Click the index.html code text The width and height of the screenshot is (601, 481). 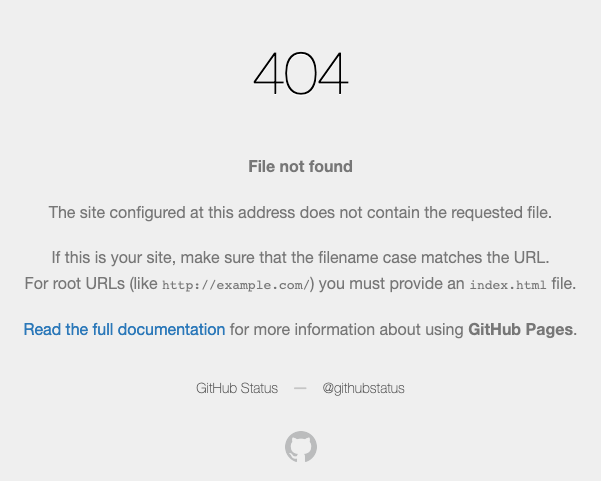(508, 285)
